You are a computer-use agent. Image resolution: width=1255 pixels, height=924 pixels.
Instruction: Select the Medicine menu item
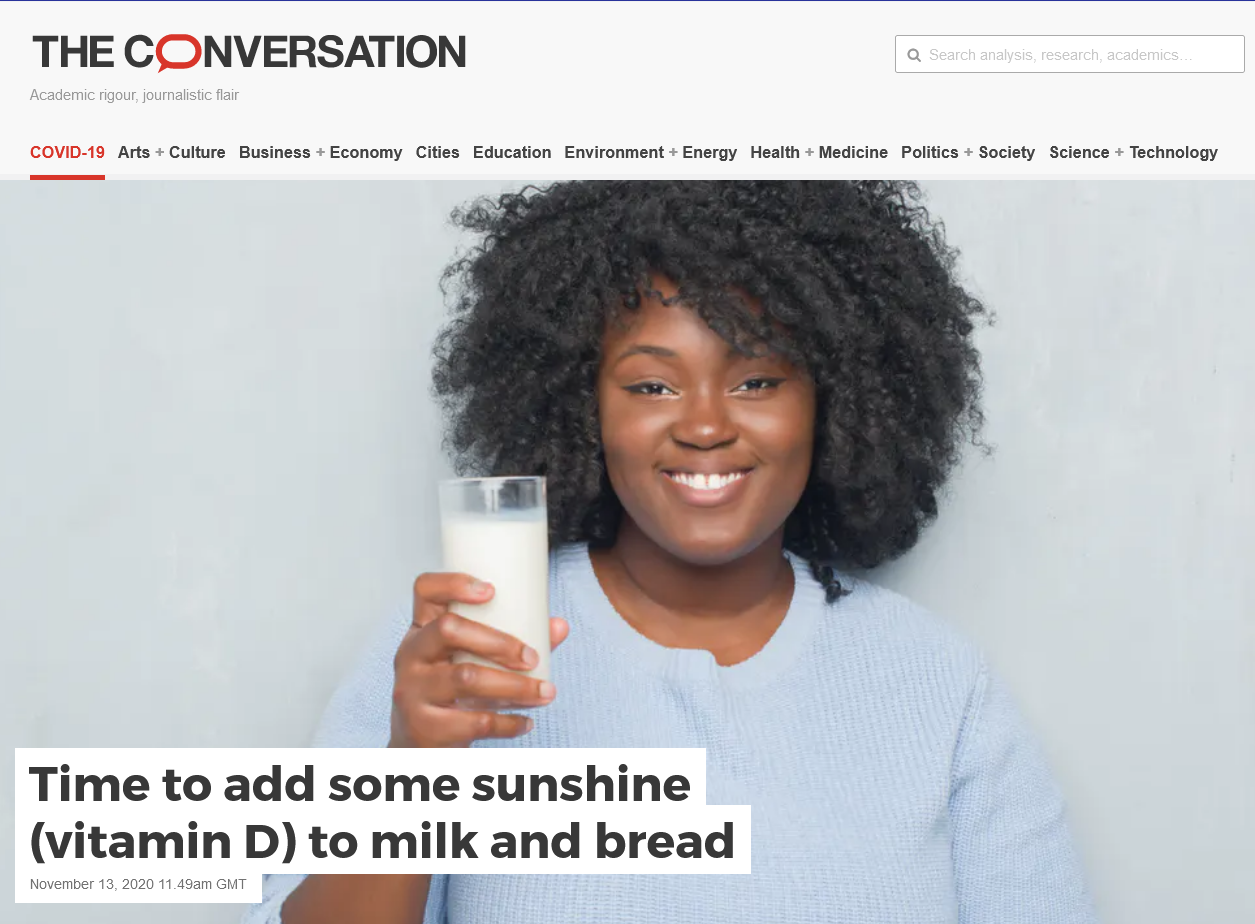(853, 152)
